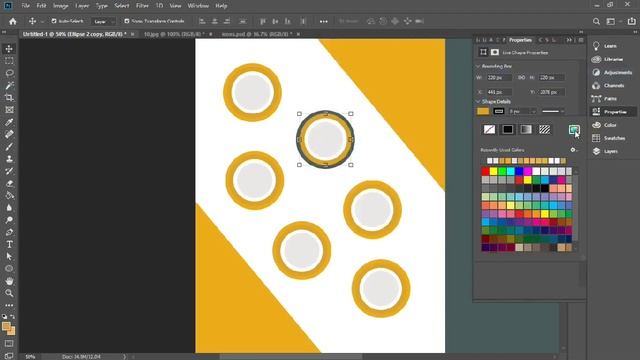Click the shape stroke color swatch

click(498, 111)
